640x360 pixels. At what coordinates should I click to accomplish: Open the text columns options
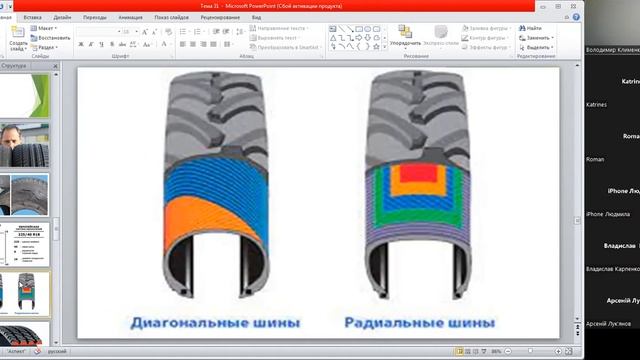(x=228, y=44)
